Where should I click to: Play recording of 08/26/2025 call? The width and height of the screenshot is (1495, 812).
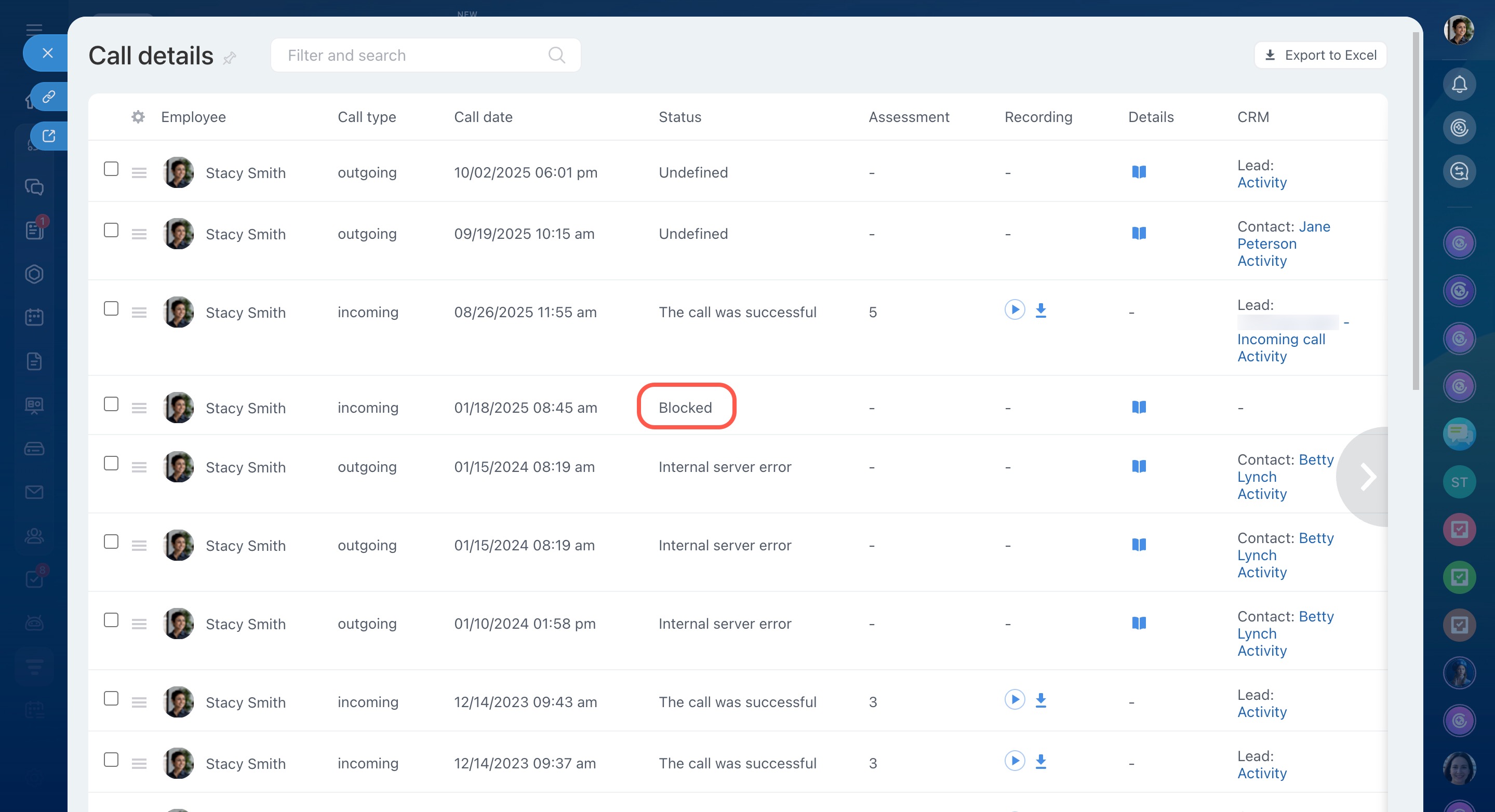[x=1015, y=310]
